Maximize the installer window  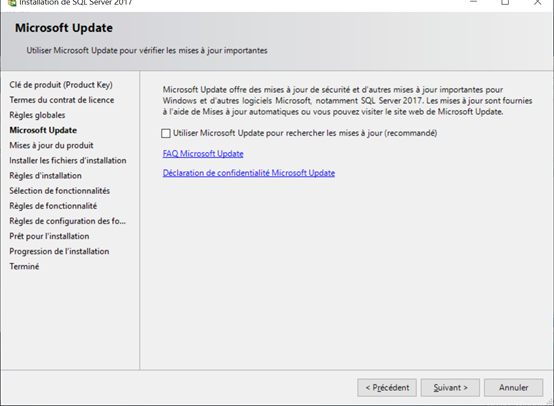click(x=505, y=2)
